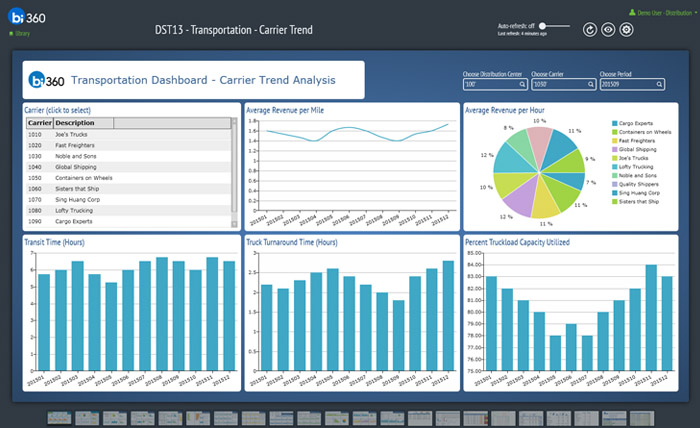Click the Description column header
Viewport: 700px width, 428px height.
tap(83, 123)
